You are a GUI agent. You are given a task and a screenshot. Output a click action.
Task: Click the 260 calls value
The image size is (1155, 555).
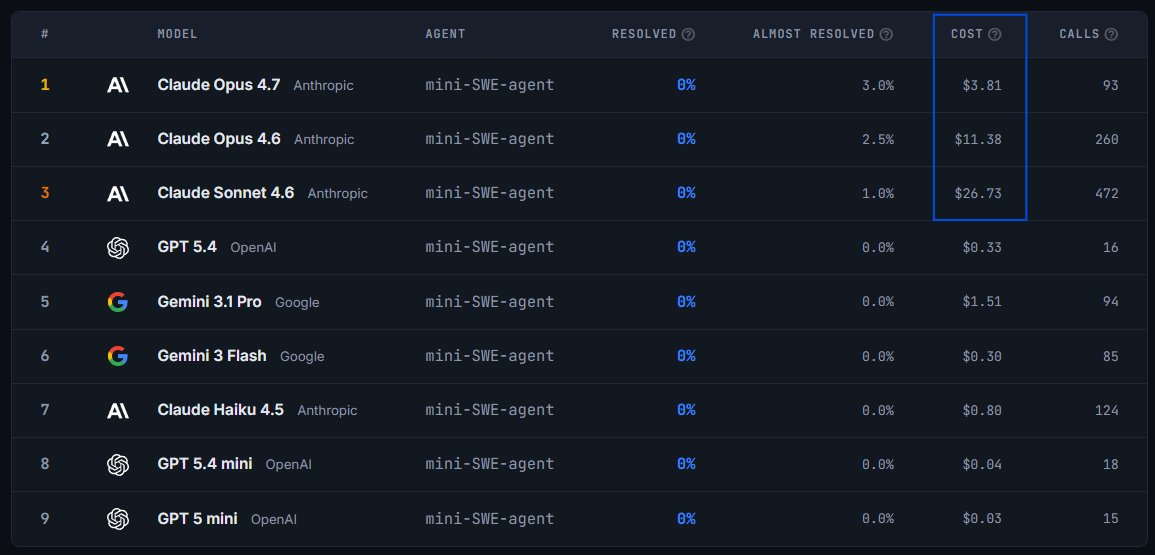point(1107,139)
